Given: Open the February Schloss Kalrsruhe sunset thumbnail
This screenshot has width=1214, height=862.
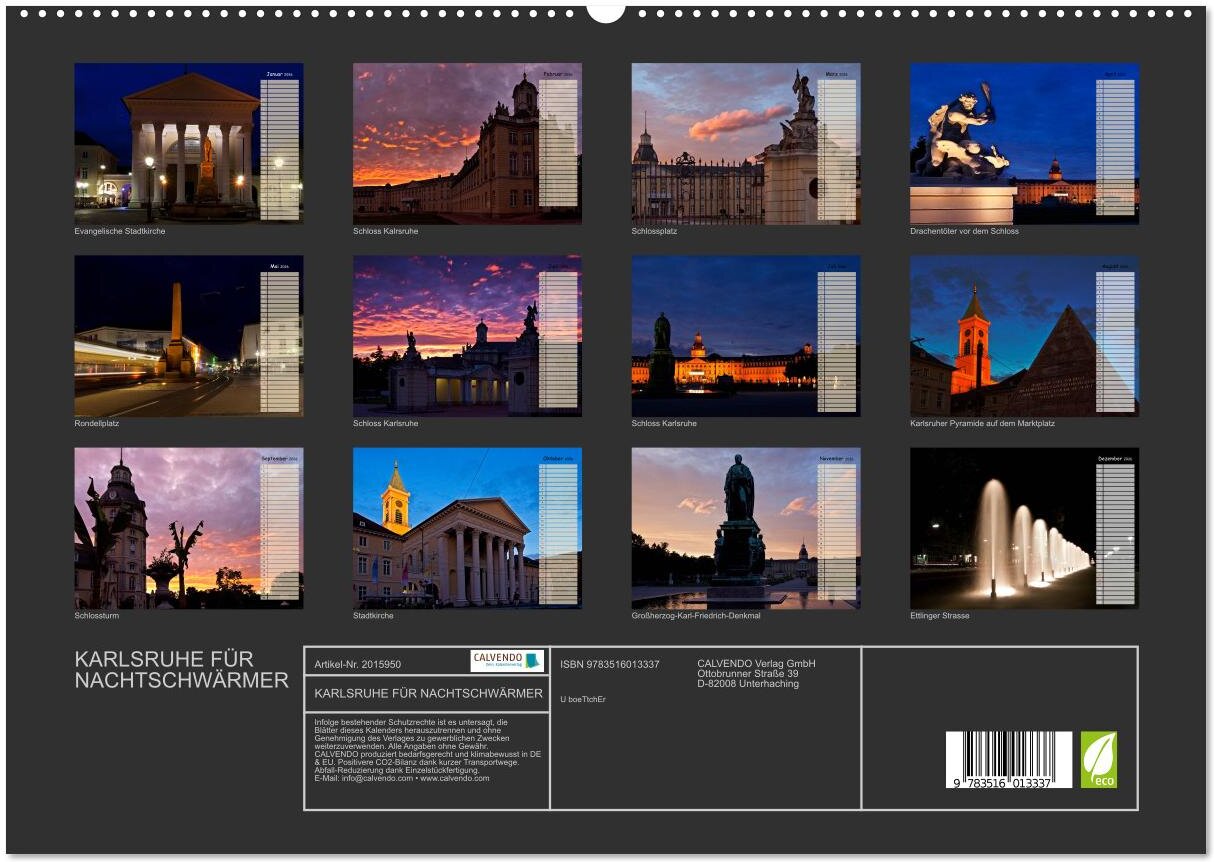Looking at the screenshot, I should pos(467,143).
